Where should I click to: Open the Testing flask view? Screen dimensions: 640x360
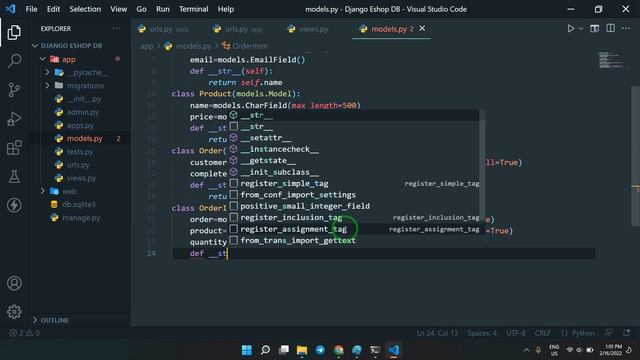[x=14, y=177]
